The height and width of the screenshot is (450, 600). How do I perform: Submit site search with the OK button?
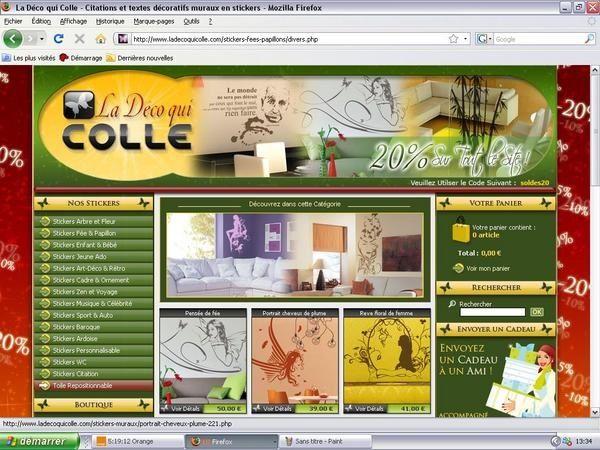coord(537,312)
